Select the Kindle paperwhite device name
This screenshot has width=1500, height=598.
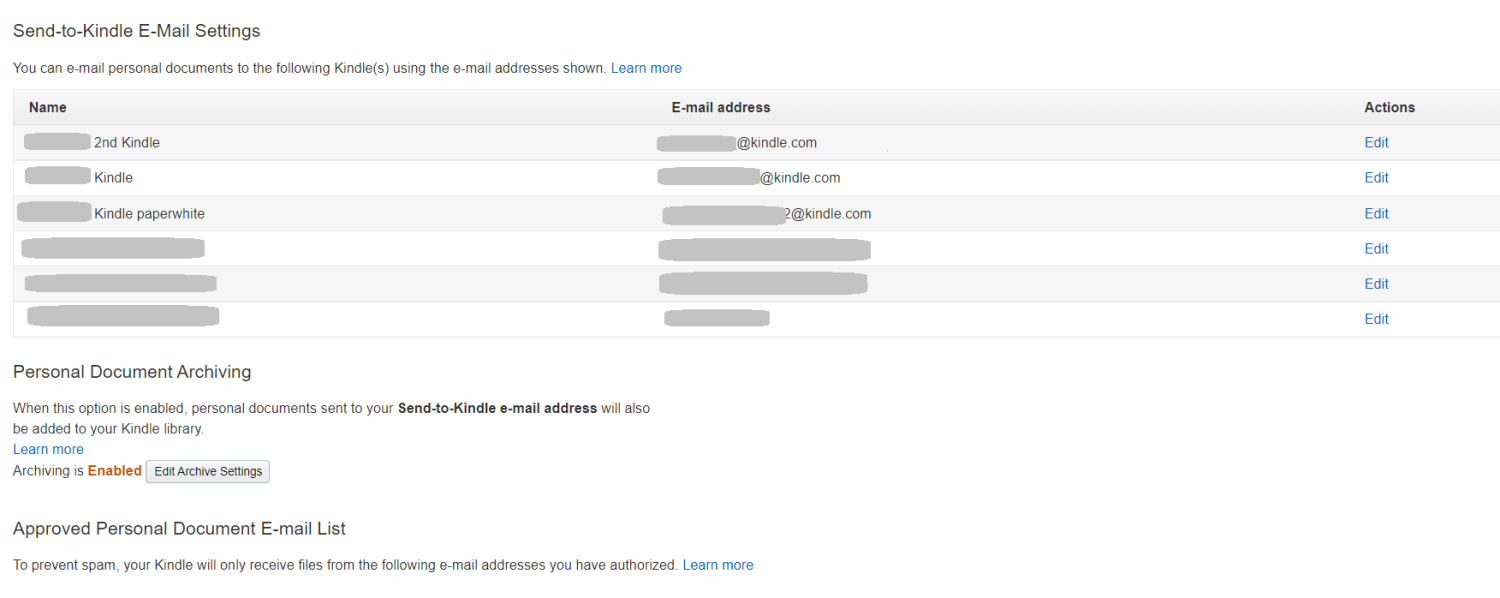tap(149, 214)
